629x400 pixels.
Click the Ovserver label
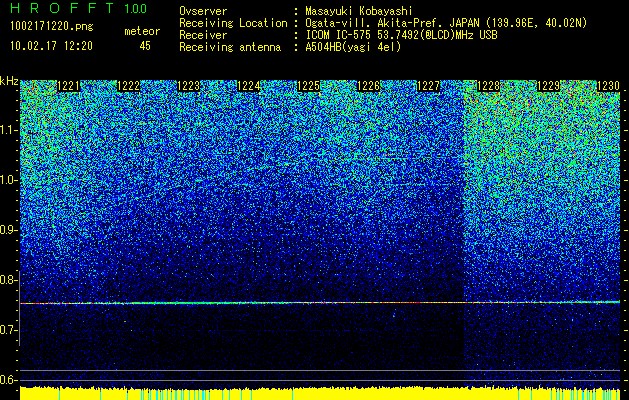pos(203,11)
